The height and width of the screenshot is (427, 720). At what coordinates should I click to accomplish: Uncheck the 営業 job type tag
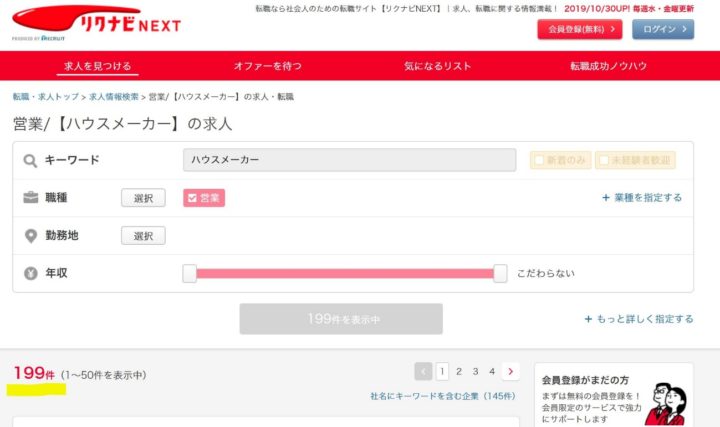point(204,198)
